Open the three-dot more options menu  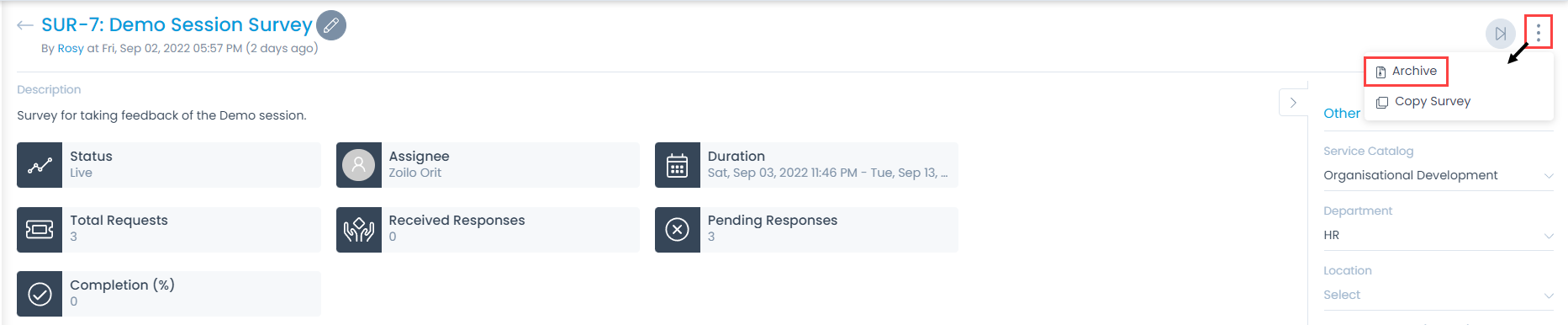click(1539, 33)
